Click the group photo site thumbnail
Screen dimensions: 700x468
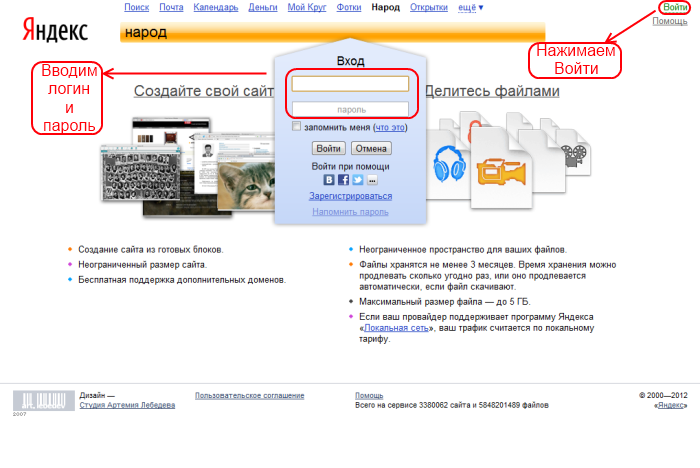coord(141,175)
